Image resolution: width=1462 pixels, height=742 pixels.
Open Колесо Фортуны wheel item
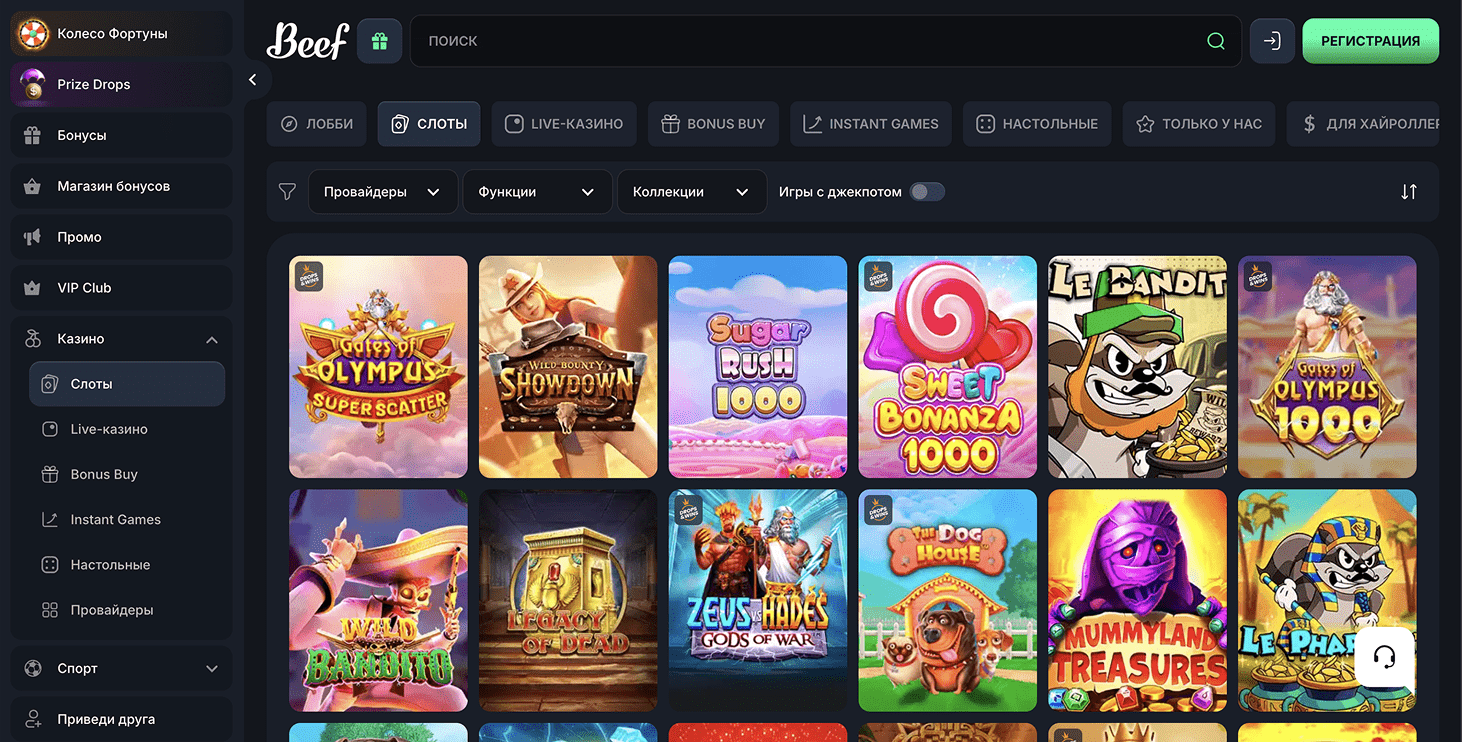121,33
